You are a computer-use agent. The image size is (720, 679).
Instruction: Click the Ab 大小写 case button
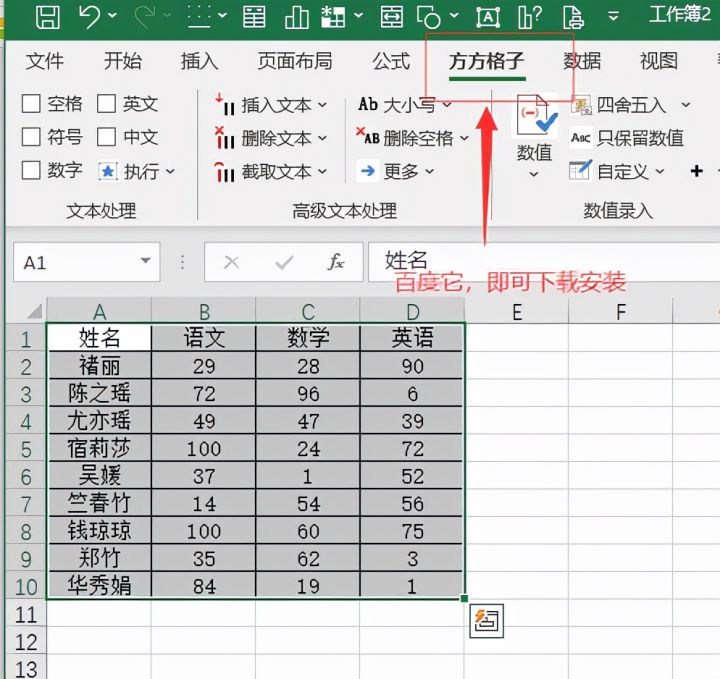click(x=404, y=105)
